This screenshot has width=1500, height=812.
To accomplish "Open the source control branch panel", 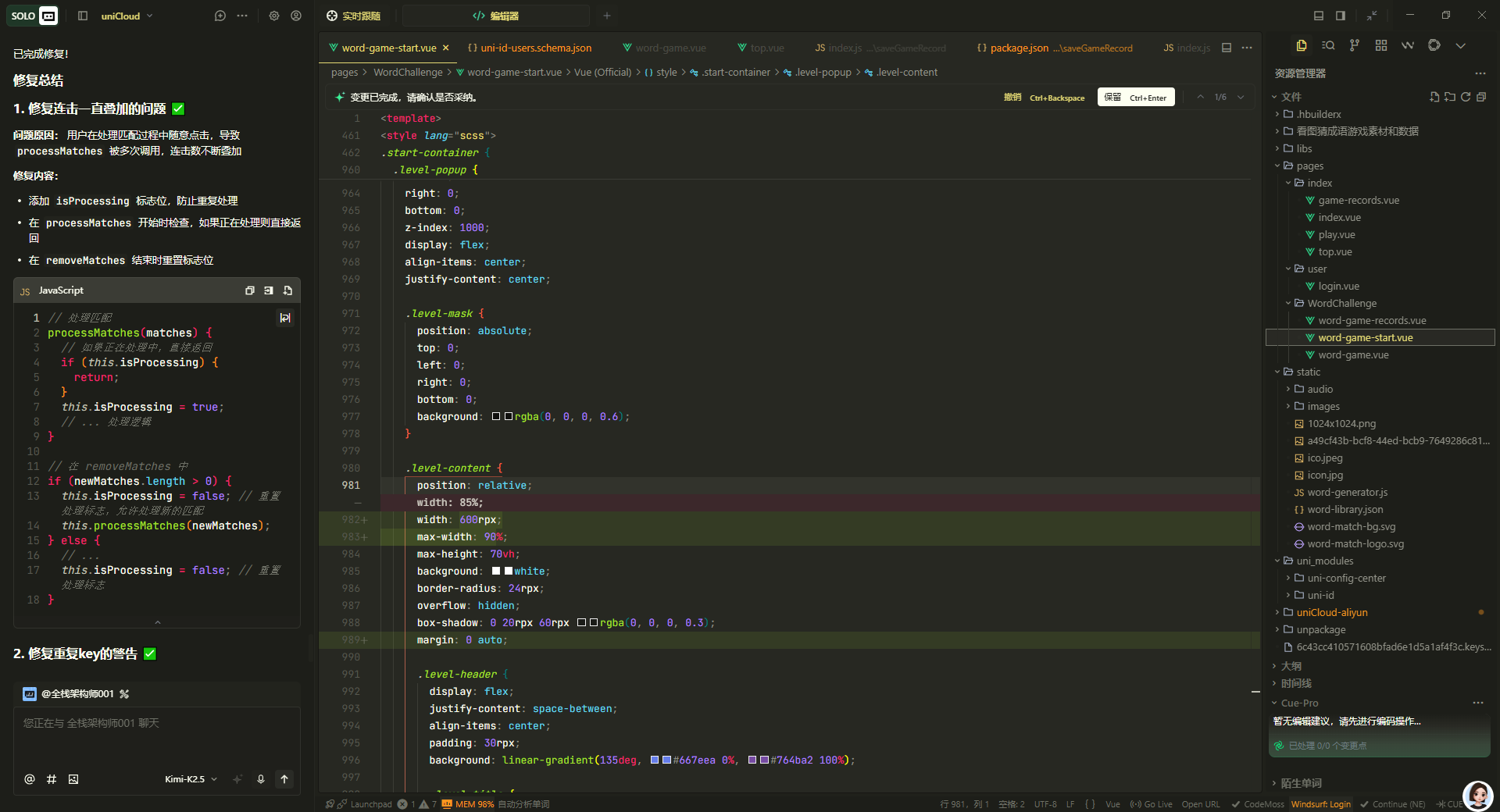I will coord(1354,45).
